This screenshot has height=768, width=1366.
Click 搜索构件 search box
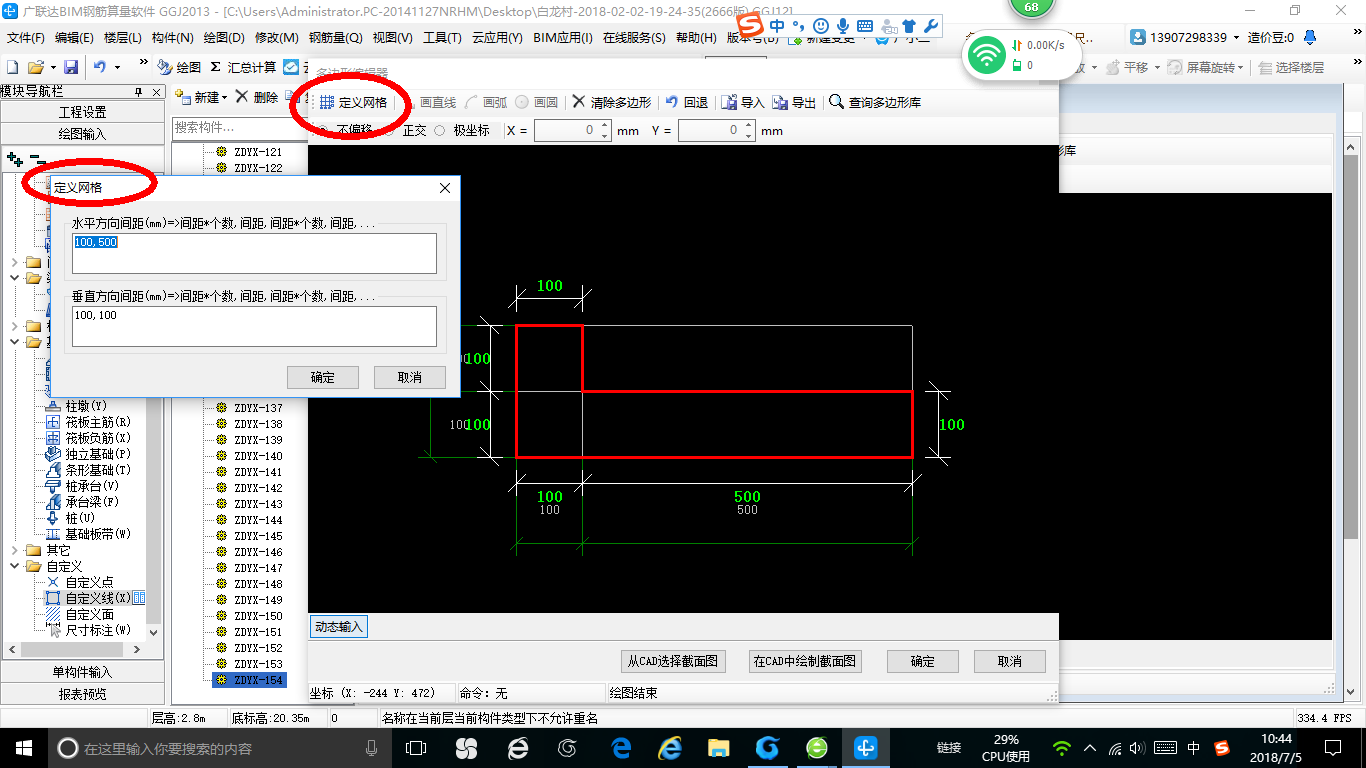pyautogui.click(x=240, y=128)
